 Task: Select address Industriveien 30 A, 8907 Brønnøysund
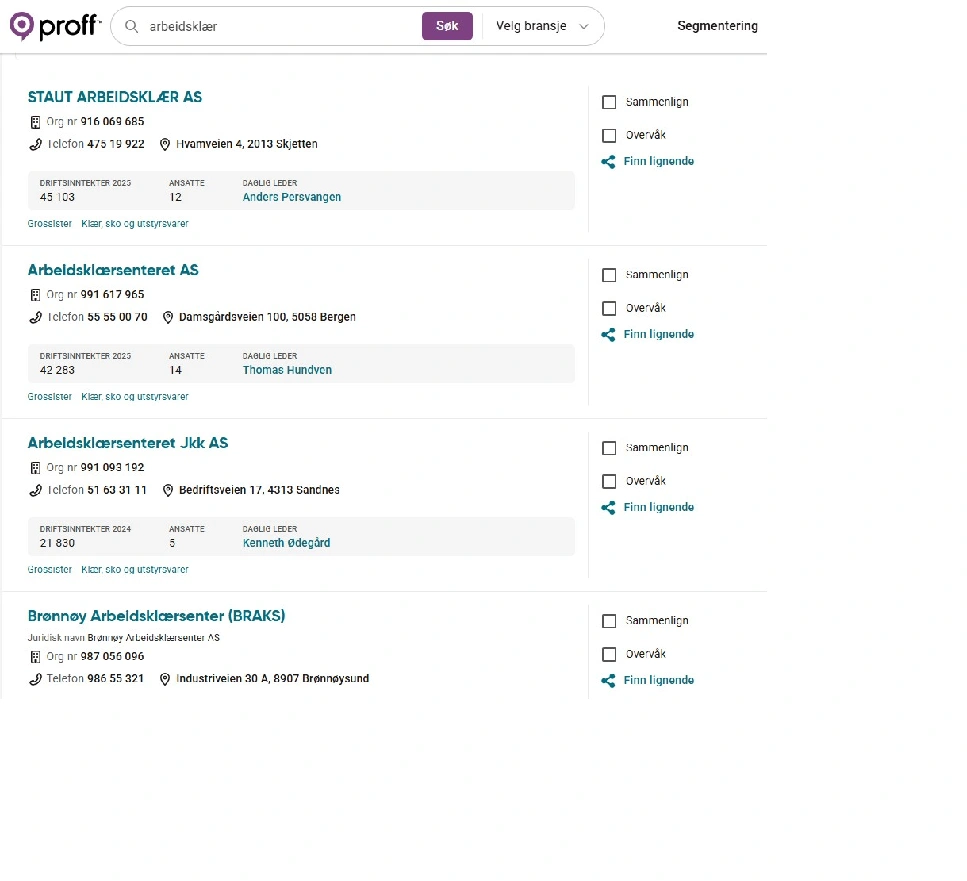273,679
